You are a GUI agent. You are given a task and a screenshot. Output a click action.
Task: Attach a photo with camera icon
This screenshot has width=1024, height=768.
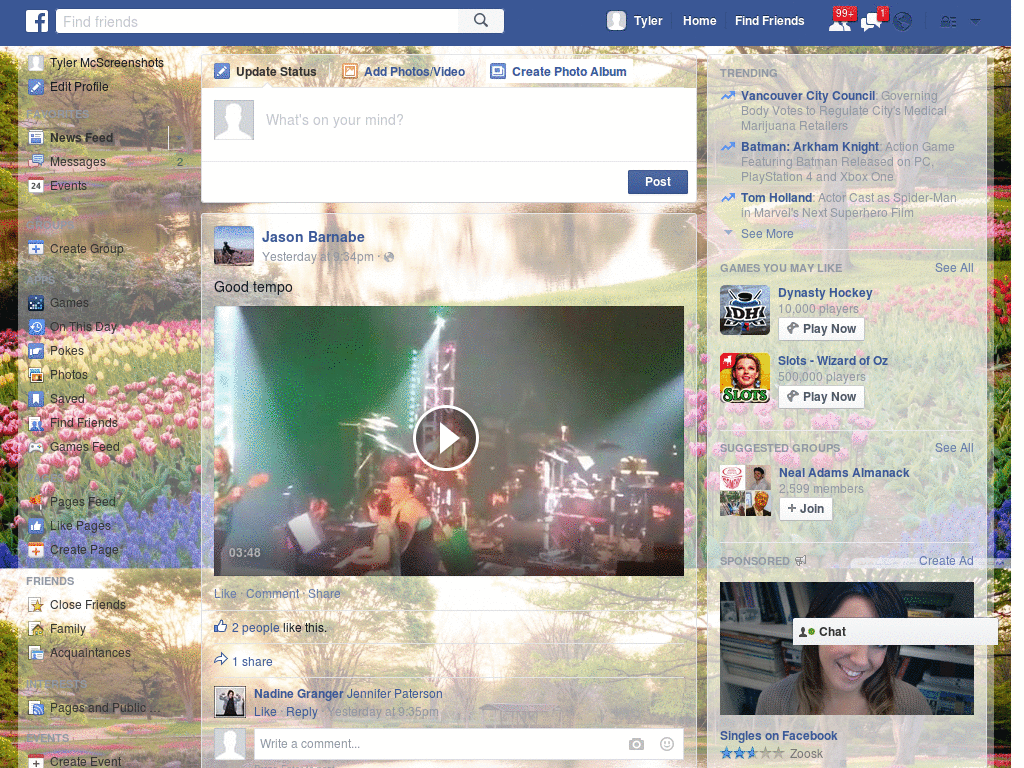click(x=636, y=744)
